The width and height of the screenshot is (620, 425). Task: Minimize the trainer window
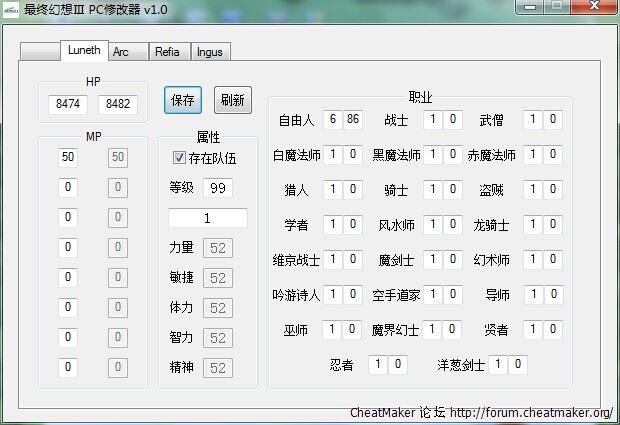530,8
